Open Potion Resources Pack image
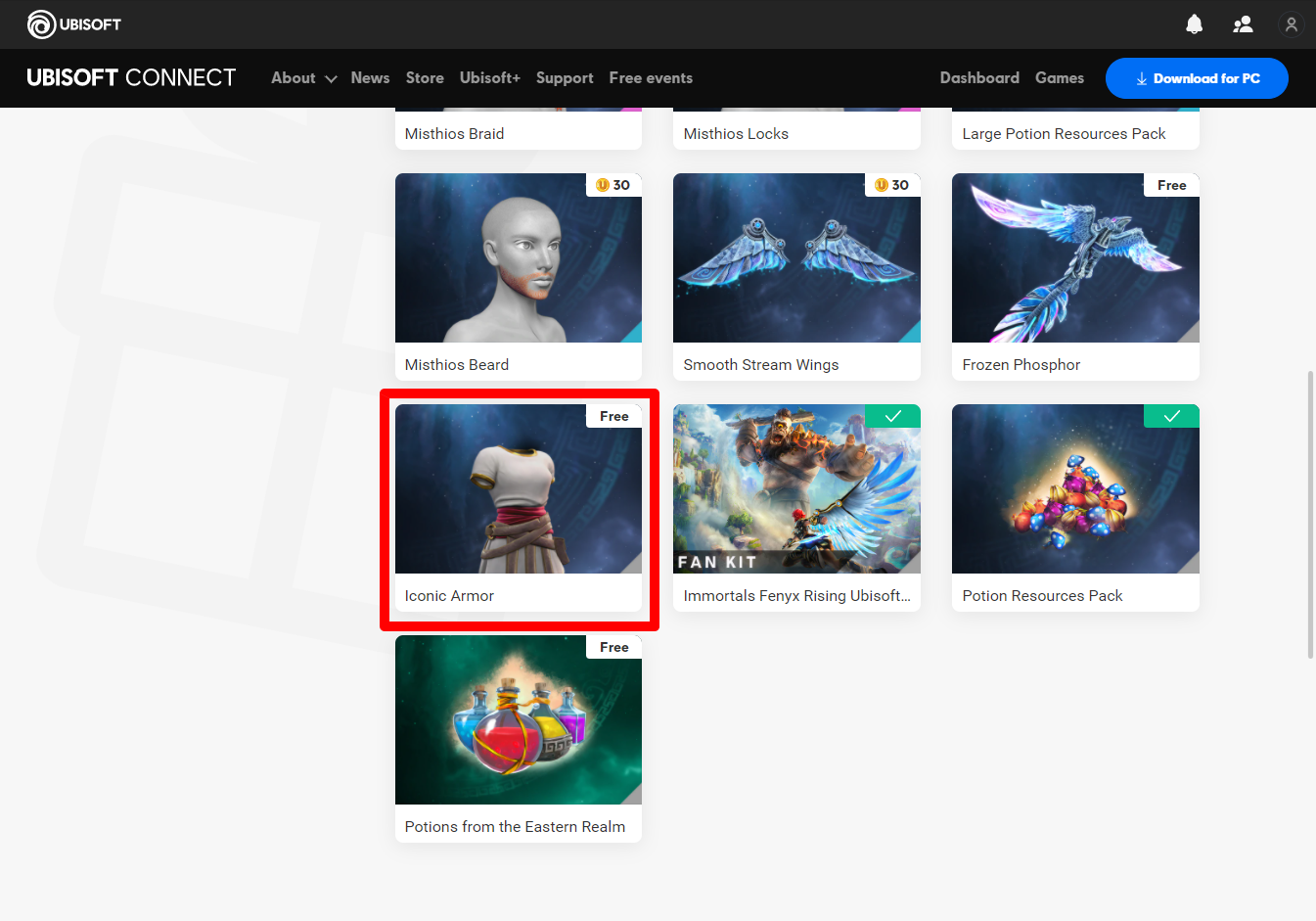 (1075, 489)
